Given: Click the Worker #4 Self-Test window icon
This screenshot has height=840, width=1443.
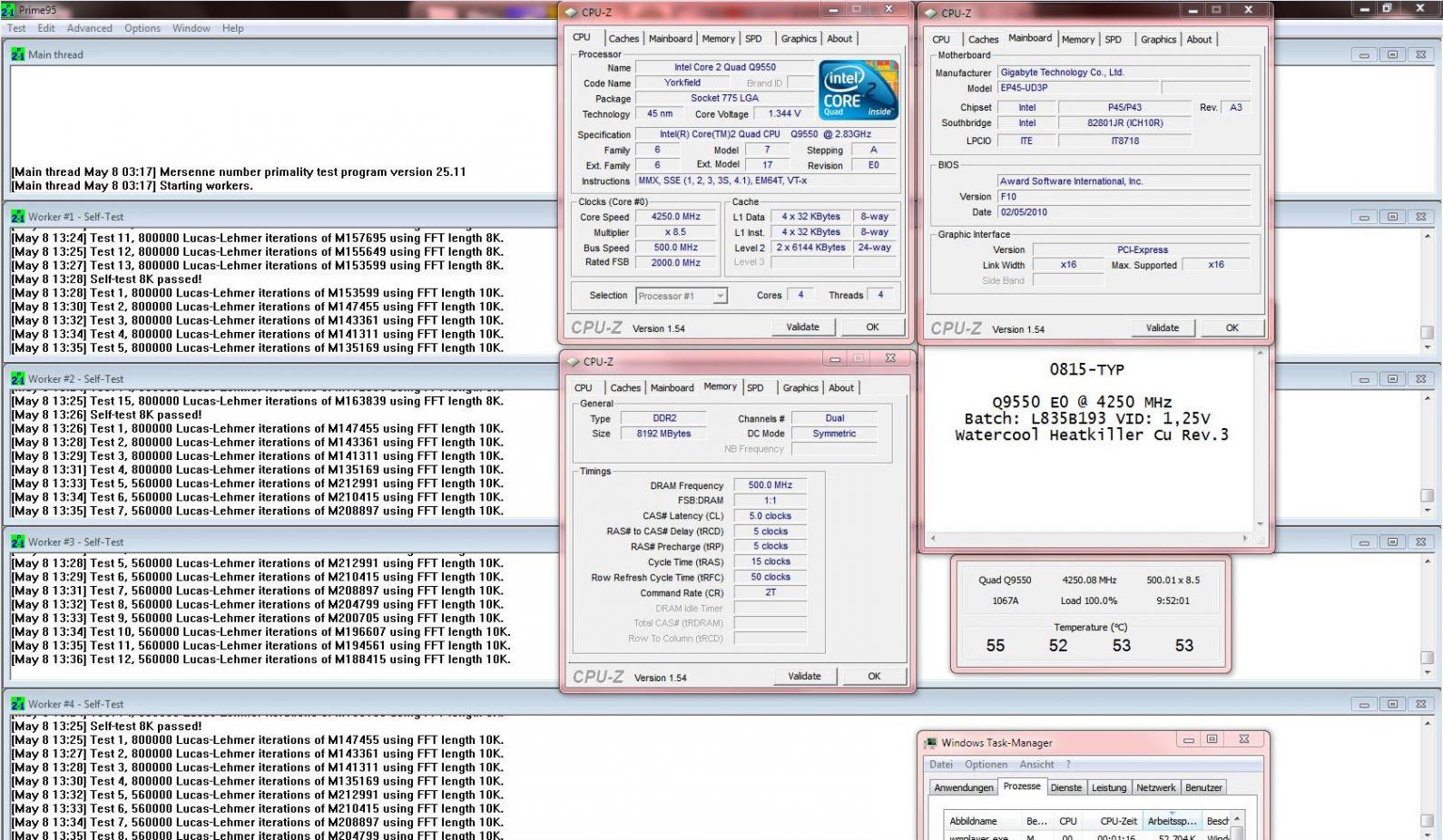Looking at the screenshot, I should click(x=18, y=704).
